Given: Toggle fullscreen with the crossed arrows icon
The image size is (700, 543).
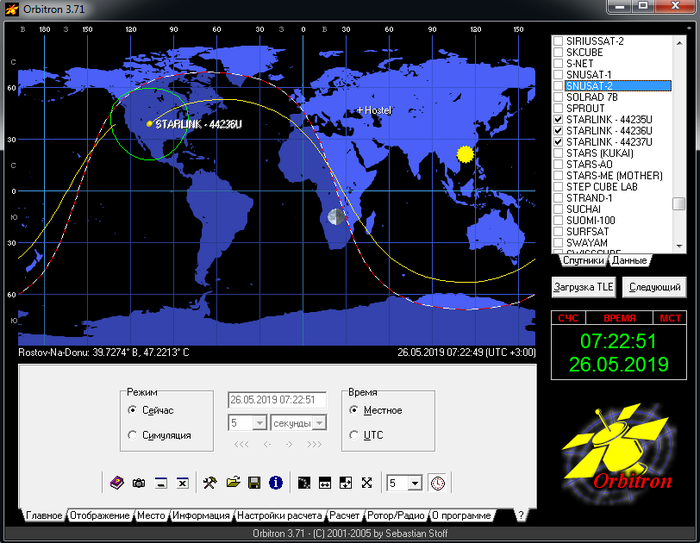Looking at the screenshot, I should (x=367, y=483).
